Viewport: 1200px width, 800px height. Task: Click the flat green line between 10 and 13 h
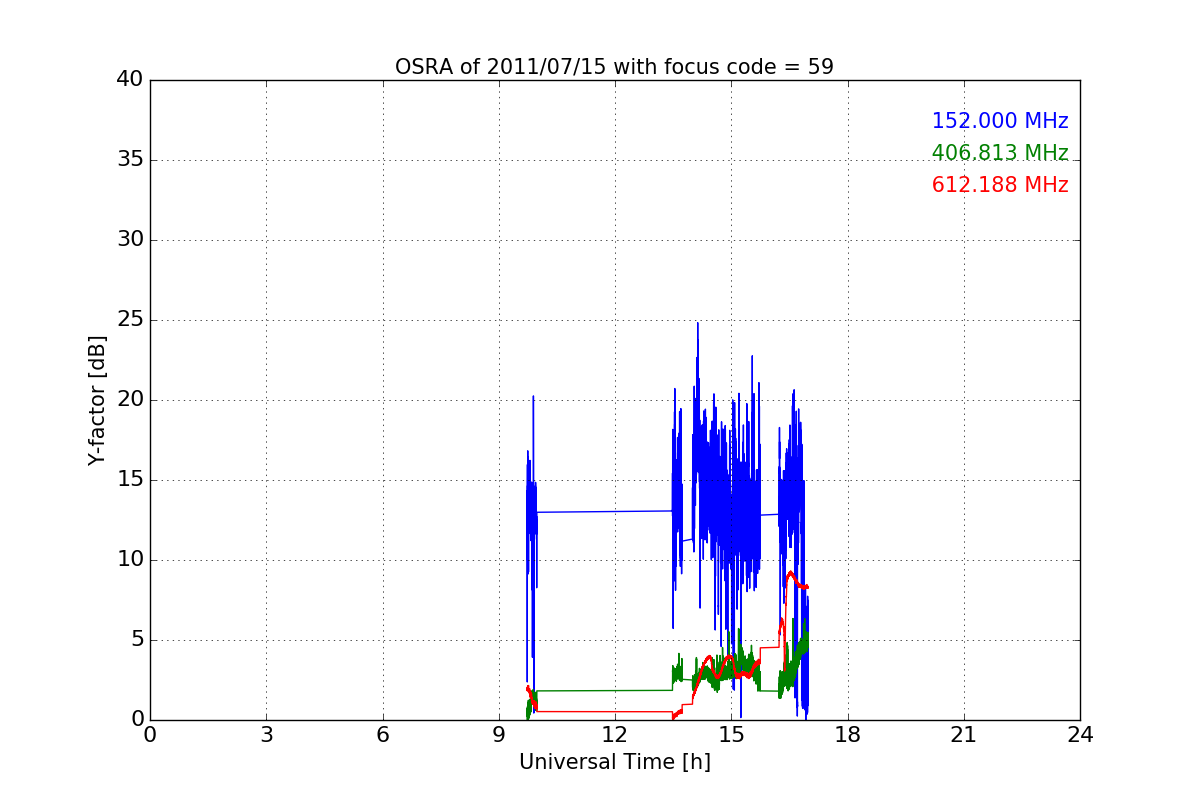[x=605, y=690]
